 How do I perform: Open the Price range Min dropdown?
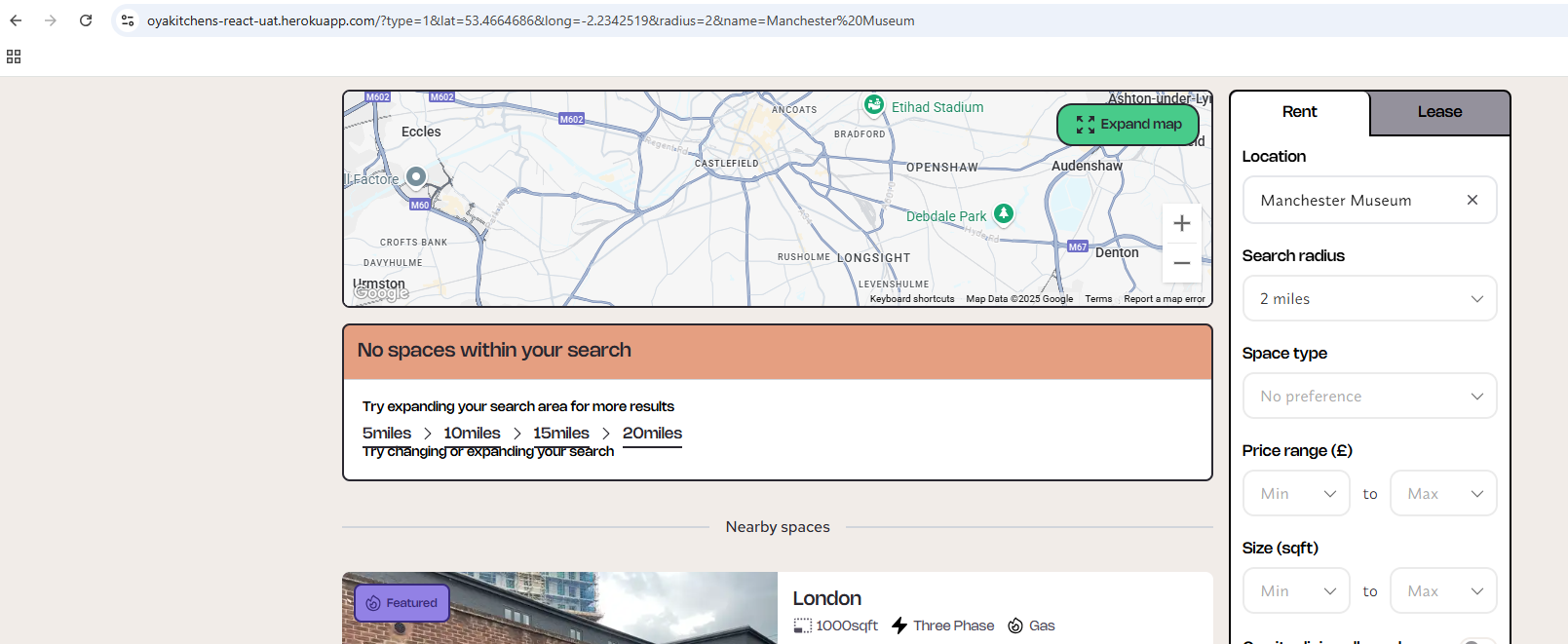coord(1296,494)
